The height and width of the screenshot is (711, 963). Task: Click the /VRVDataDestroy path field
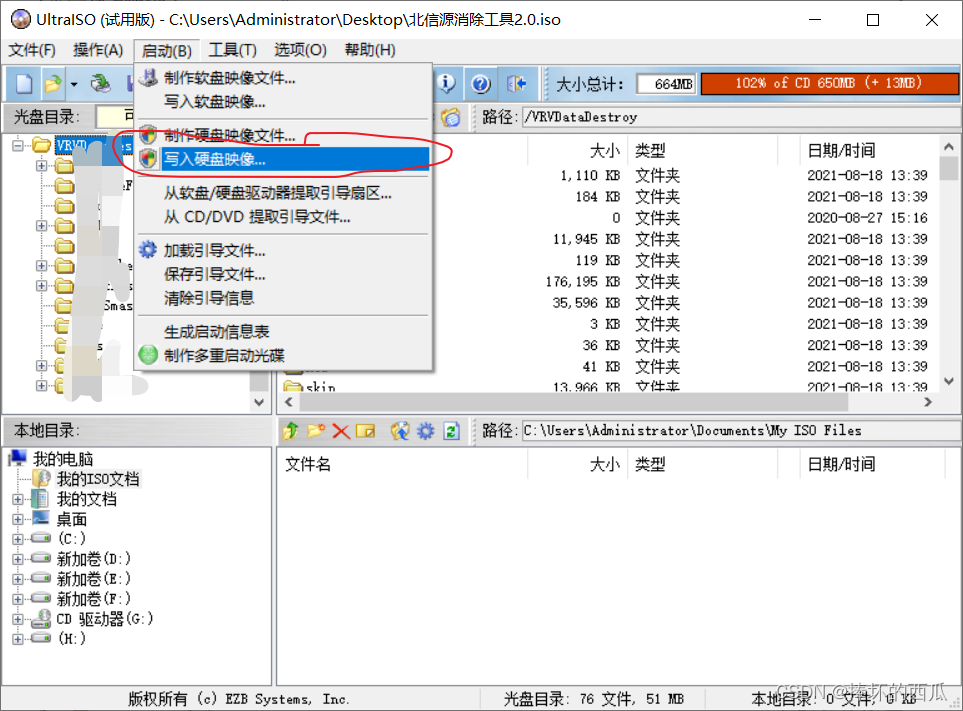coord(741,117)
